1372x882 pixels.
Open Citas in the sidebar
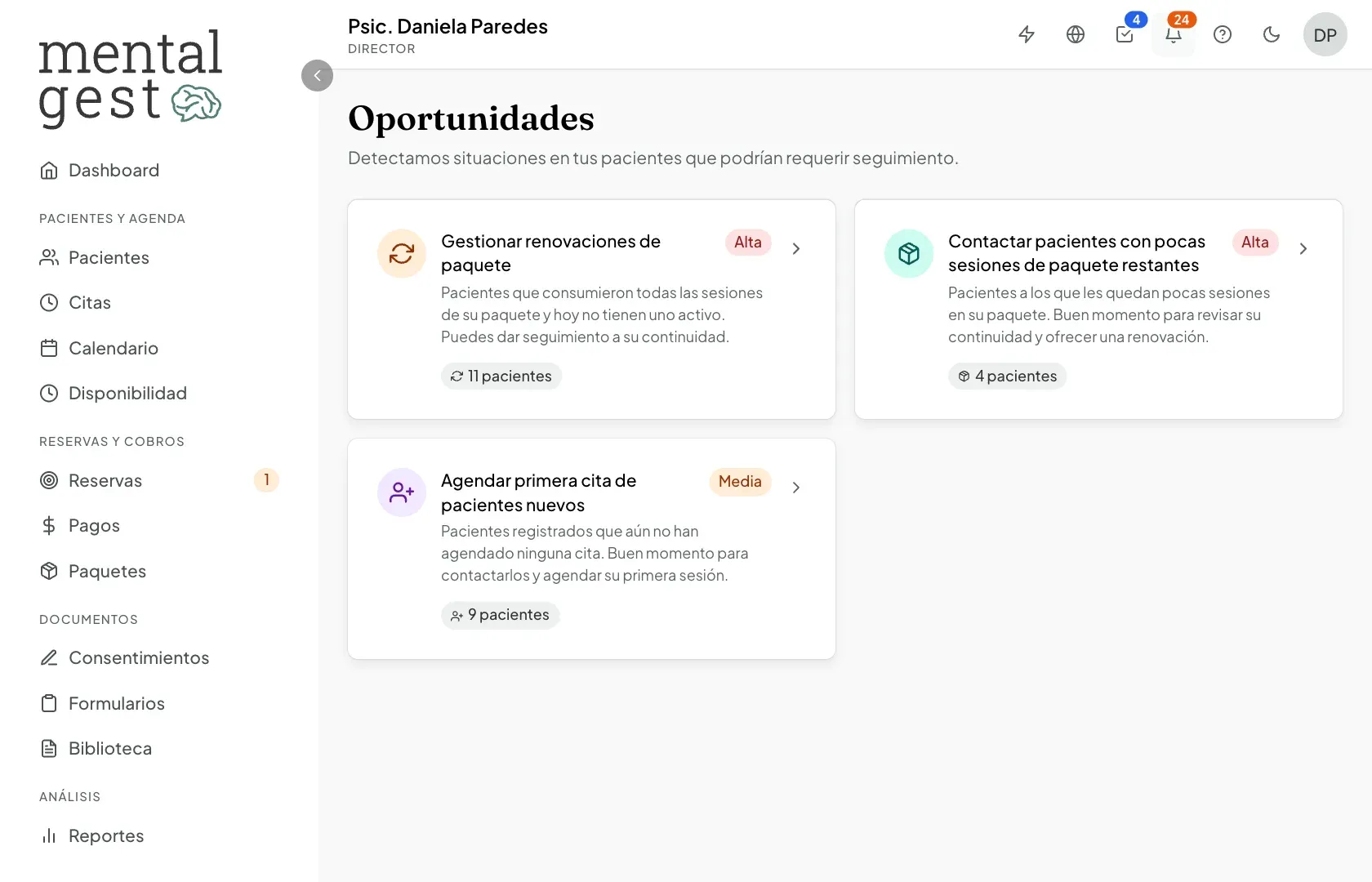pos(159,302)
